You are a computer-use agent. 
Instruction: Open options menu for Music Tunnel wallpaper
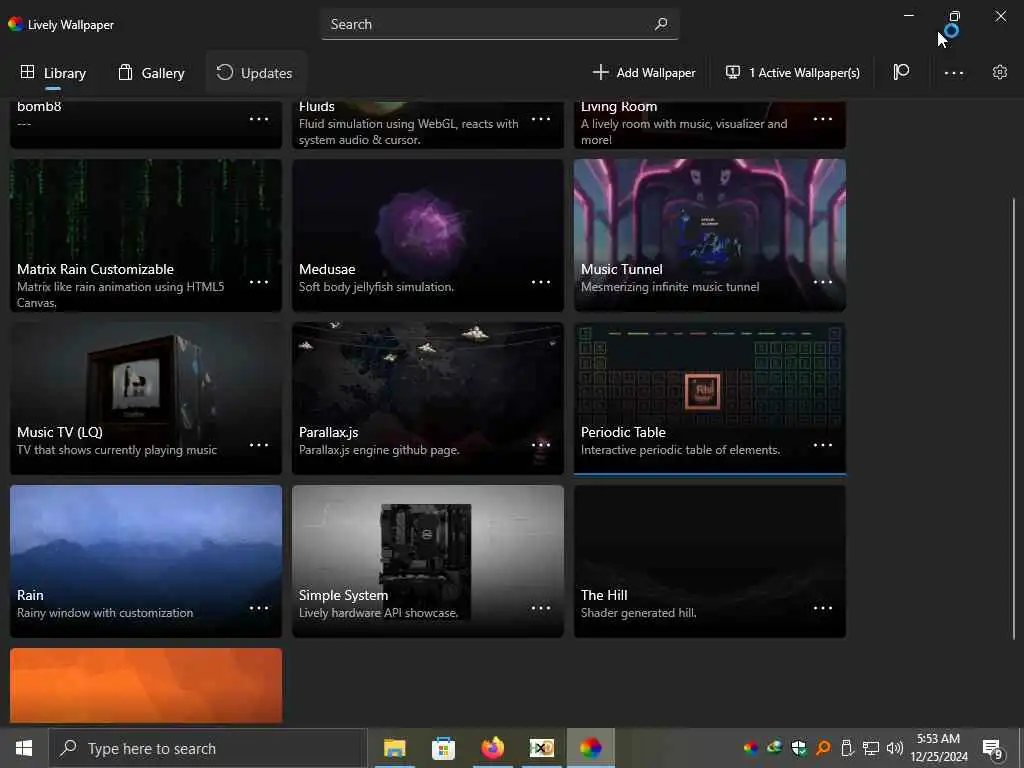[x=823, y=282]
